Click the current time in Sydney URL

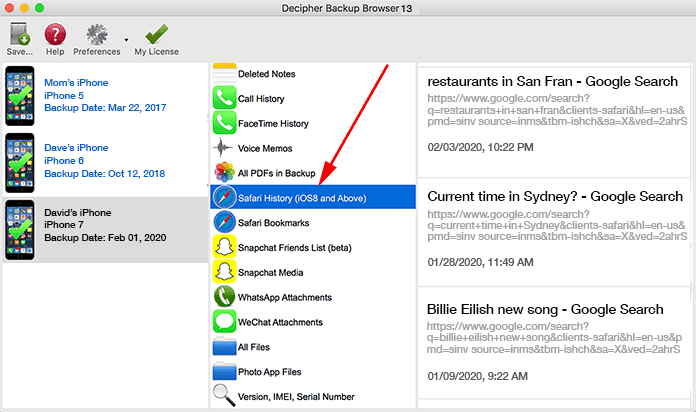pyautogui.click(x=557, y=225)
